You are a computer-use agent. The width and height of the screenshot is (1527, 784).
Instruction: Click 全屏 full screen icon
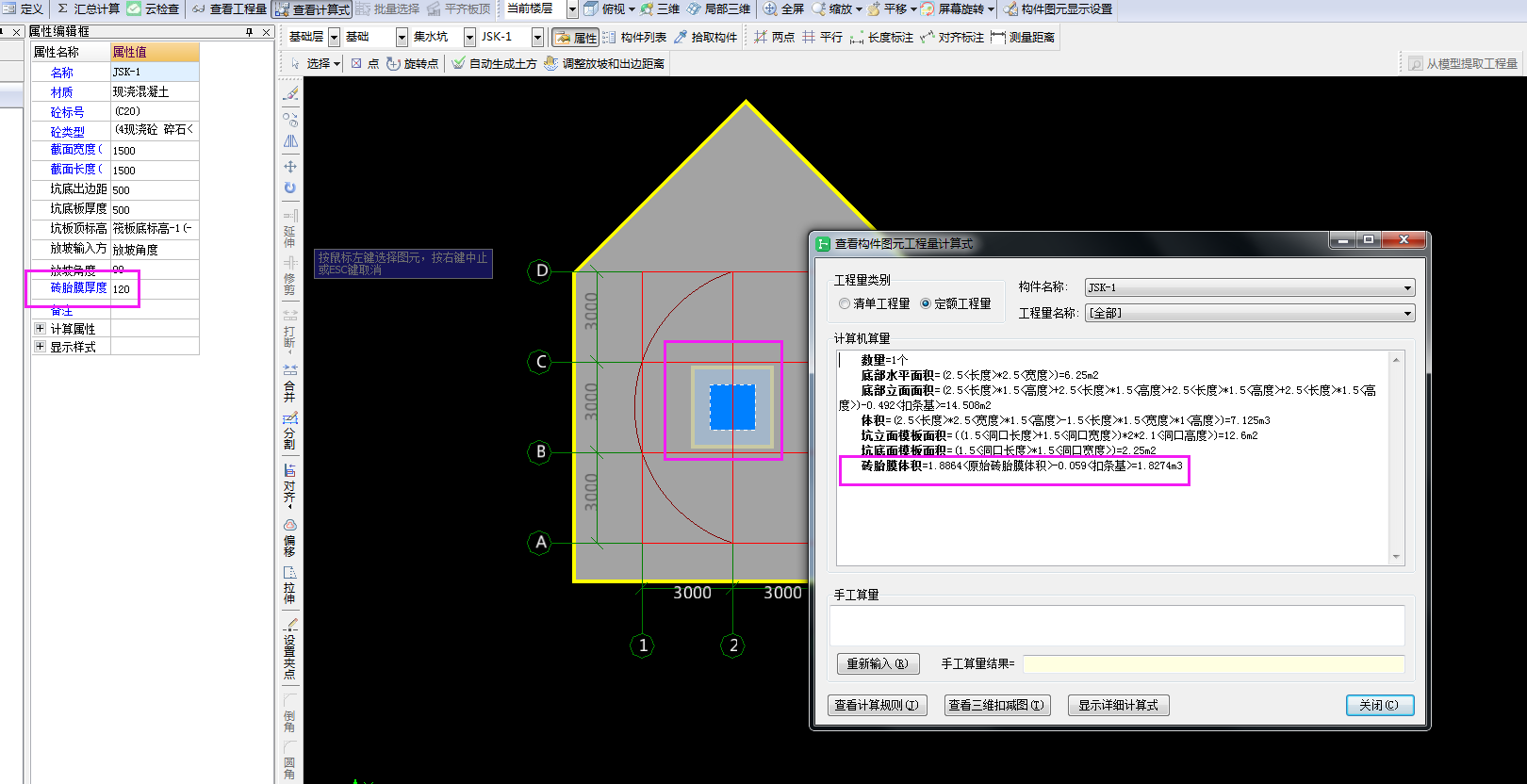783,8
